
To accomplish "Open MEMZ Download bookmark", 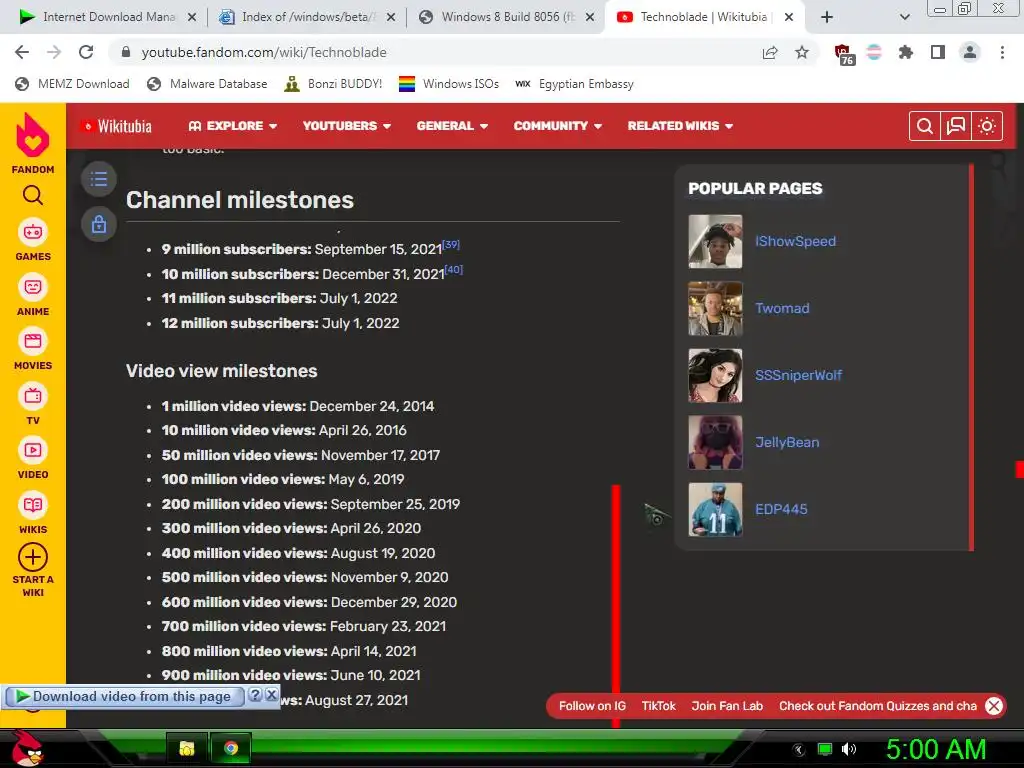I will point(72,84).
